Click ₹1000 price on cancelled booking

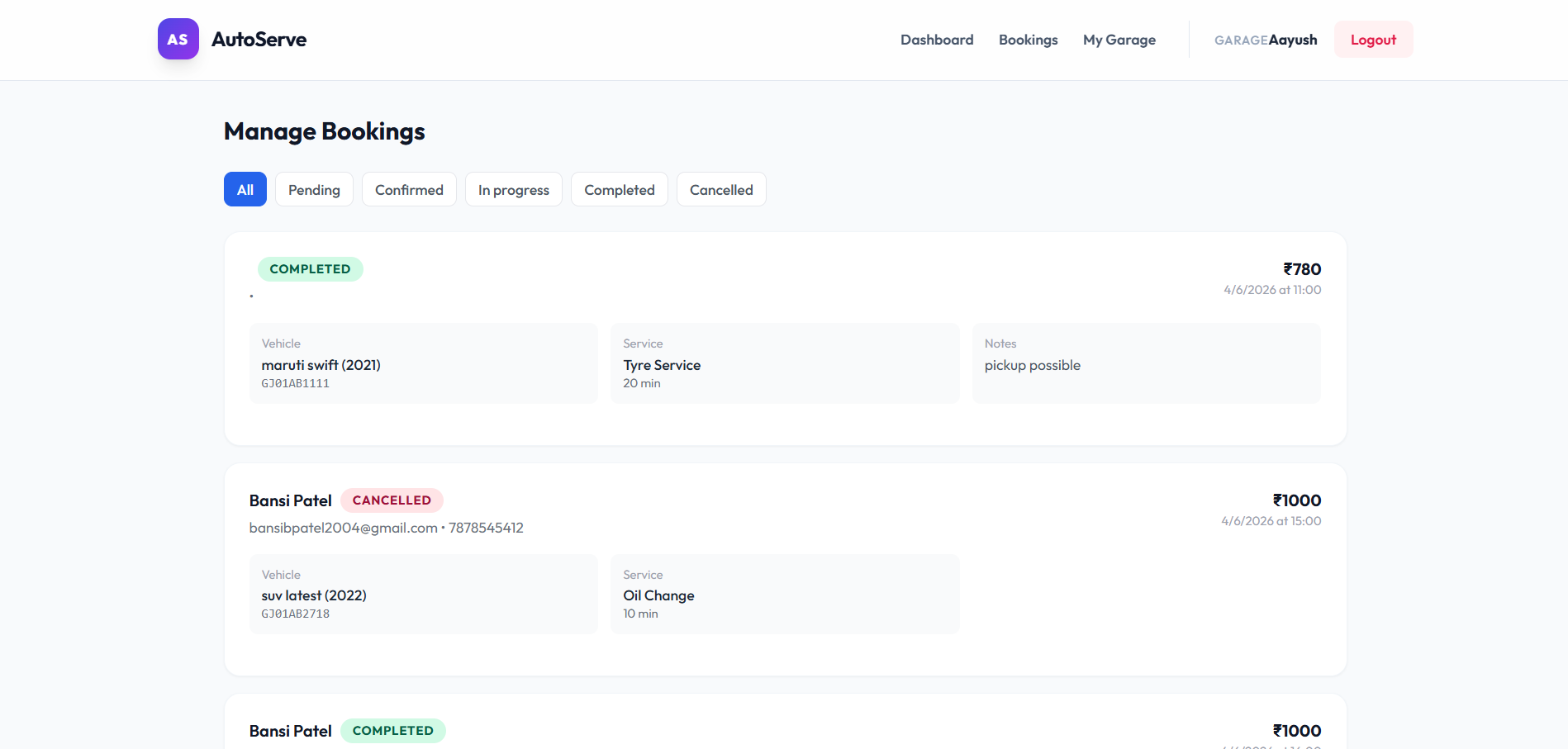pos(1297,500)
